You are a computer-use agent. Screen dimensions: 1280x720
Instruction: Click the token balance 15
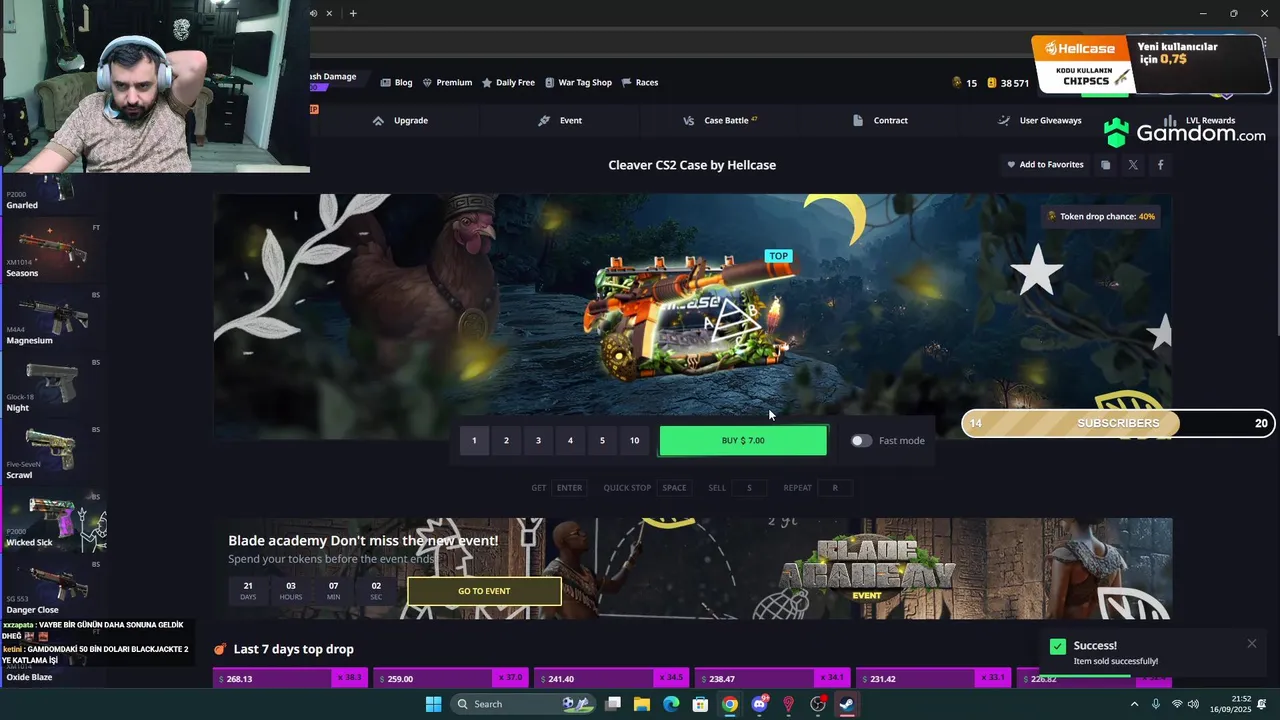click(x=965, y=83)
